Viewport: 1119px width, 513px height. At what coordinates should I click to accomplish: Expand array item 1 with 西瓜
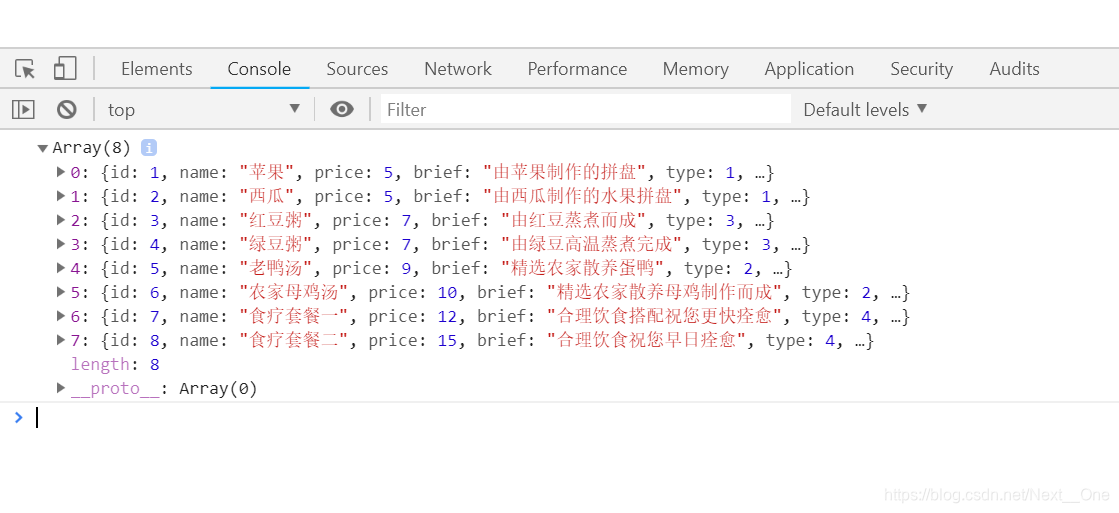(61, 196)
